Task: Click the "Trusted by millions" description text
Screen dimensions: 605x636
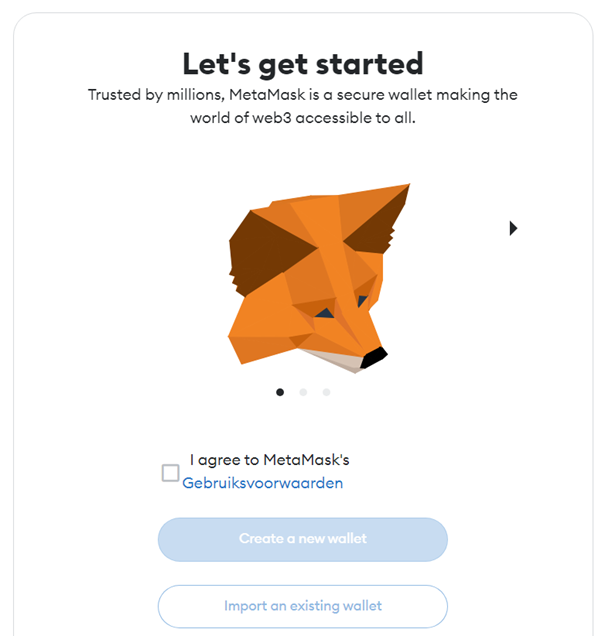Action: [x=303, y=106]
